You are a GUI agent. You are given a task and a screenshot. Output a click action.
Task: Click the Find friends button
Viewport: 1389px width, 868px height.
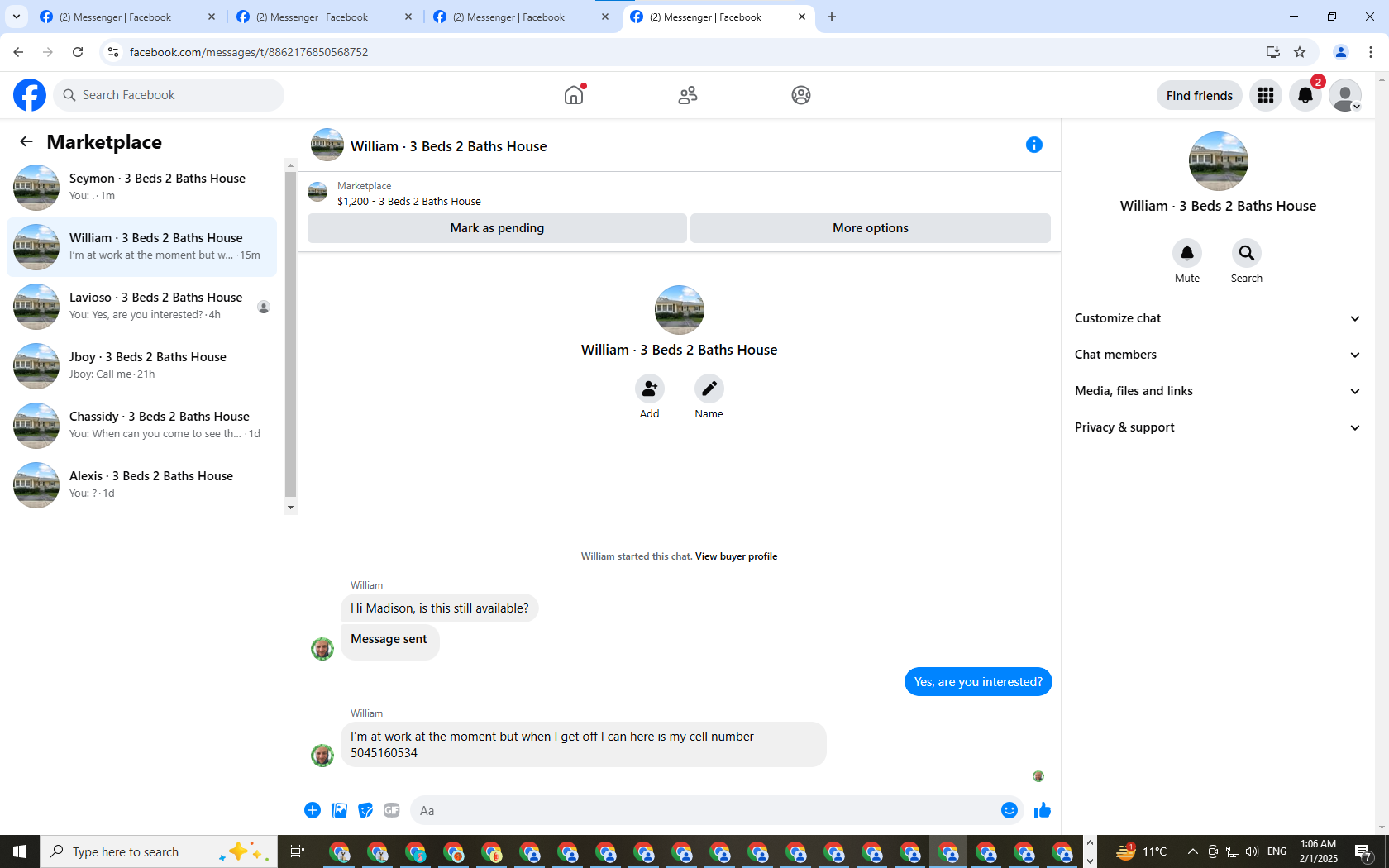(x=1200, y=95)
